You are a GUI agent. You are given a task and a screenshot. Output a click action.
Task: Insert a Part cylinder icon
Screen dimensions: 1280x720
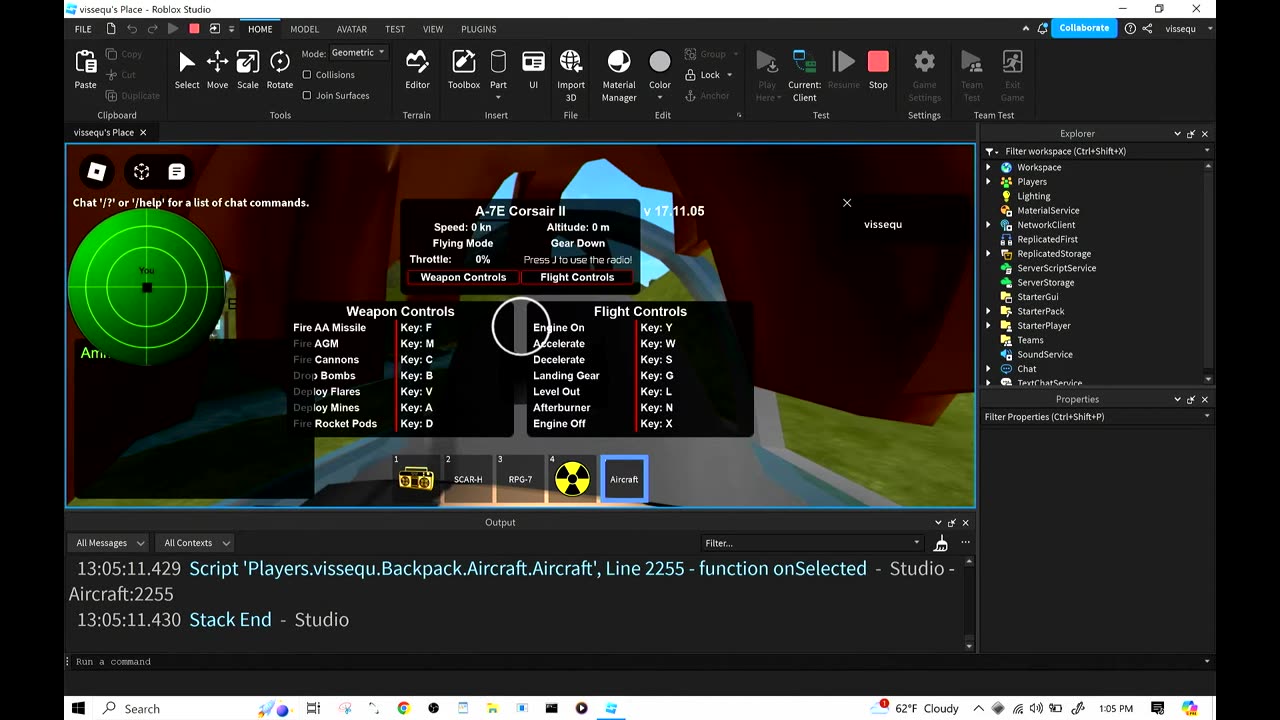[498, 62]
